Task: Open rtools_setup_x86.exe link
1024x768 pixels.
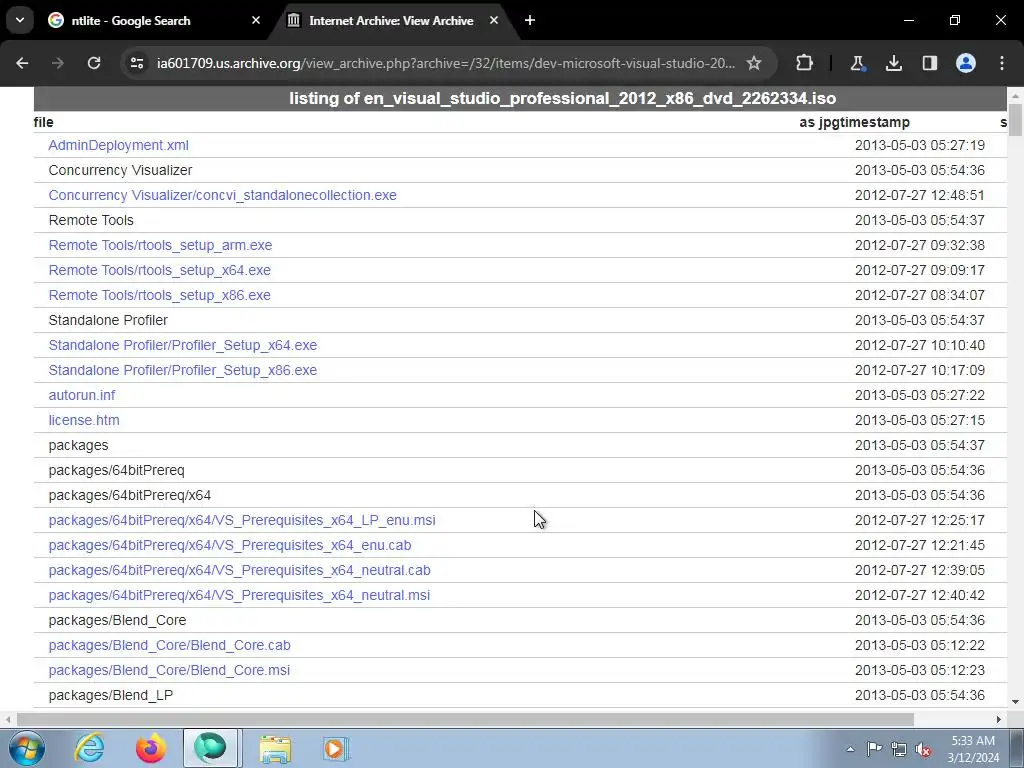Action: tap(159, 295)
